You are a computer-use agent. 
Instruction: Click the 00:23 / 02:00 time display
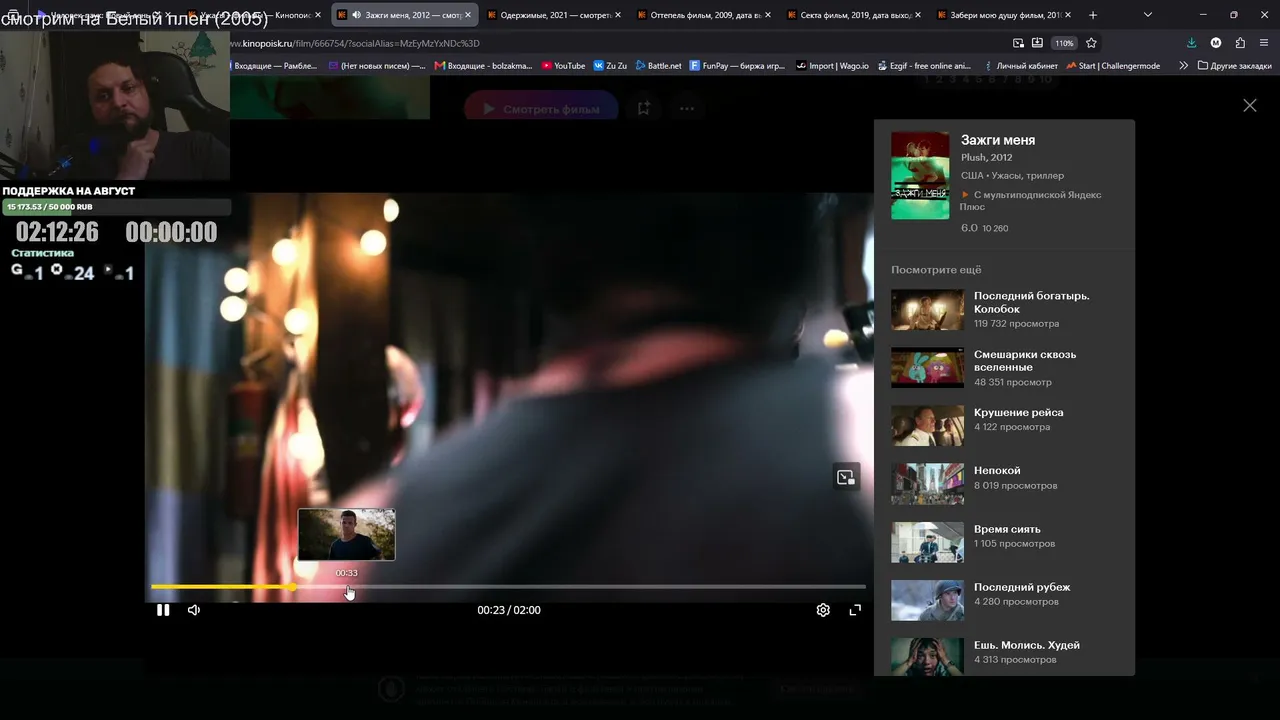[509, 610]
